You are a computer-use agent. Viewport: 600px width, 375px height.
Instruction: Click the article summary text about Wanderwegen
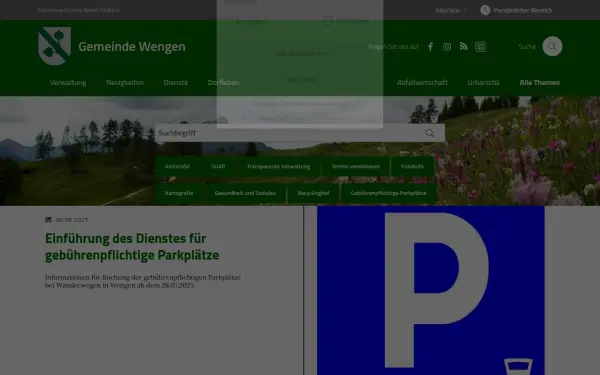click(x=143, y=281)
